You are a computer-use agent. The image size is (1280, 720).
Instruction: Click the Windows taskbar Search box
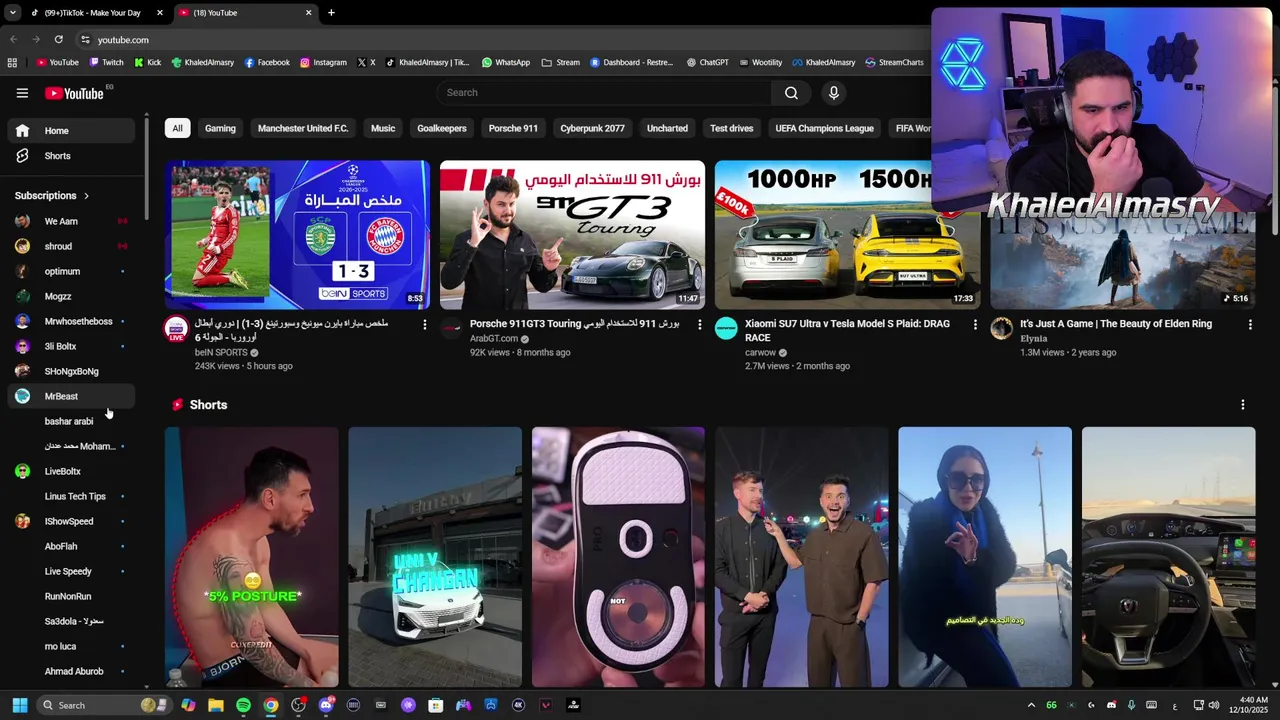pos(103,705)
